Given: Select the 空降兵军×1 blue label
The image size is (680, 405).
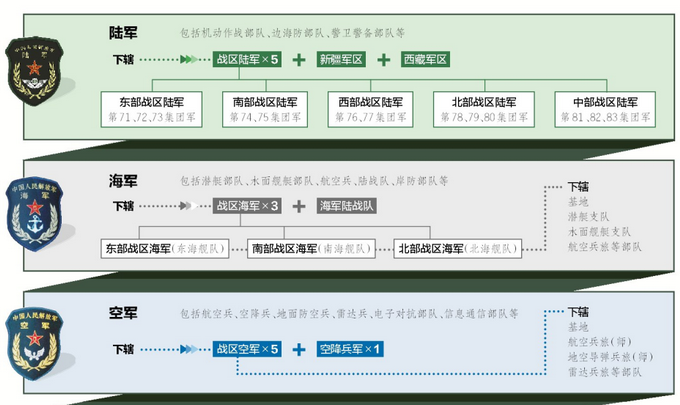Looking at the screenshot, I should (351, 349).
